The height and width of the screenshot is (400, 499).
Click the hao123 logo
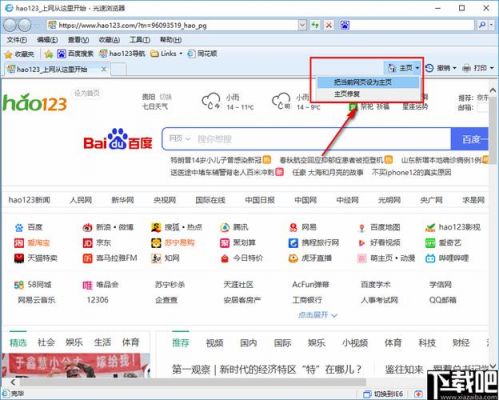(x=35, y=103)
